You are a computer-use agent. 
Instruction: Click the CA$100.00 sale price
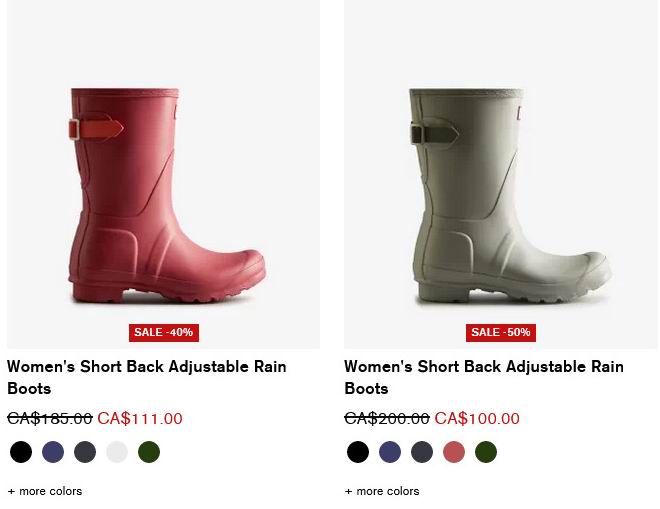click(477, 418)
